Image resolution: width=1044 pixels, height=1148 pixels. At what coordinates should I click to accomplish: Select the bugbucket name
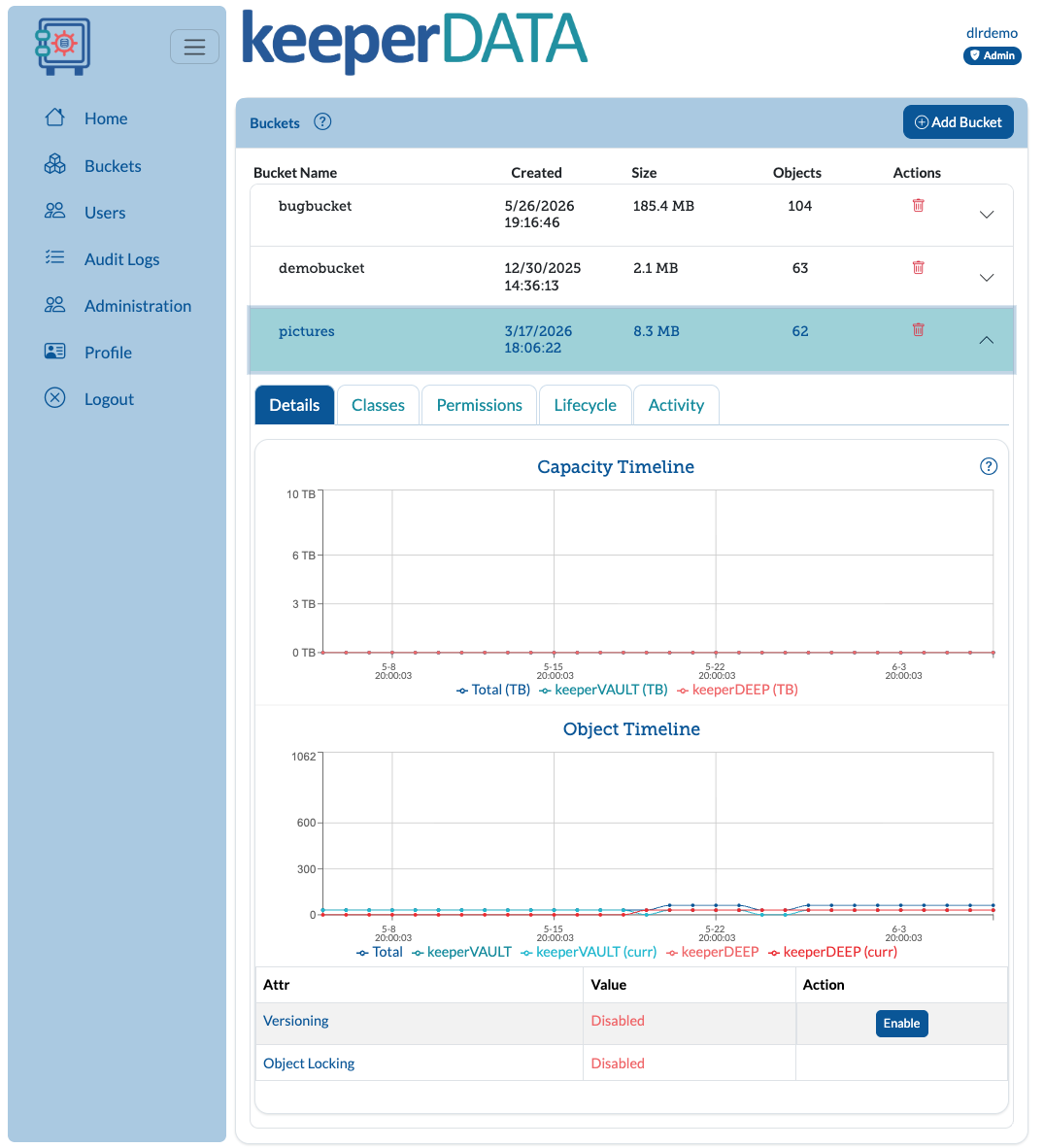[x=315, y=206]
